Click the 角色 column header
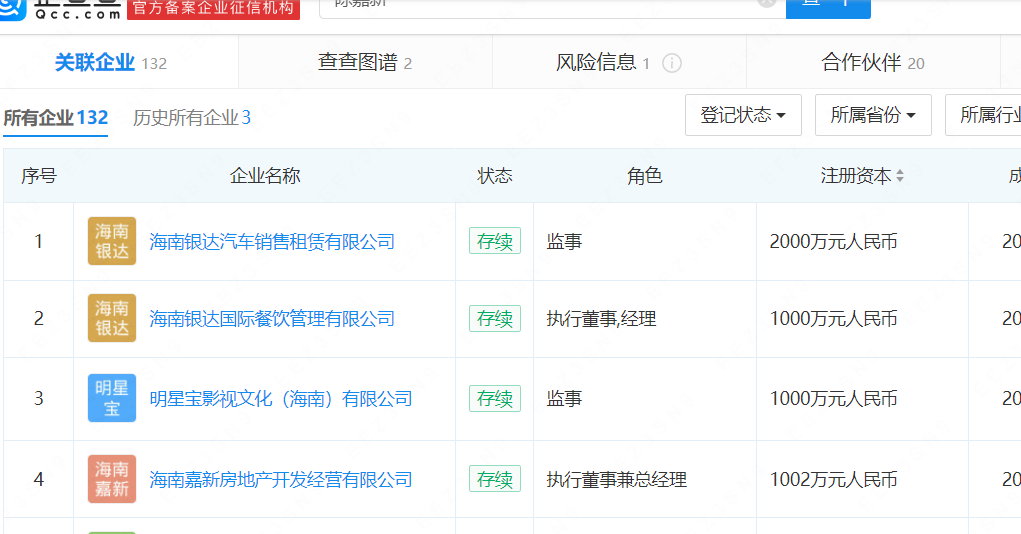 click(645, 176)
